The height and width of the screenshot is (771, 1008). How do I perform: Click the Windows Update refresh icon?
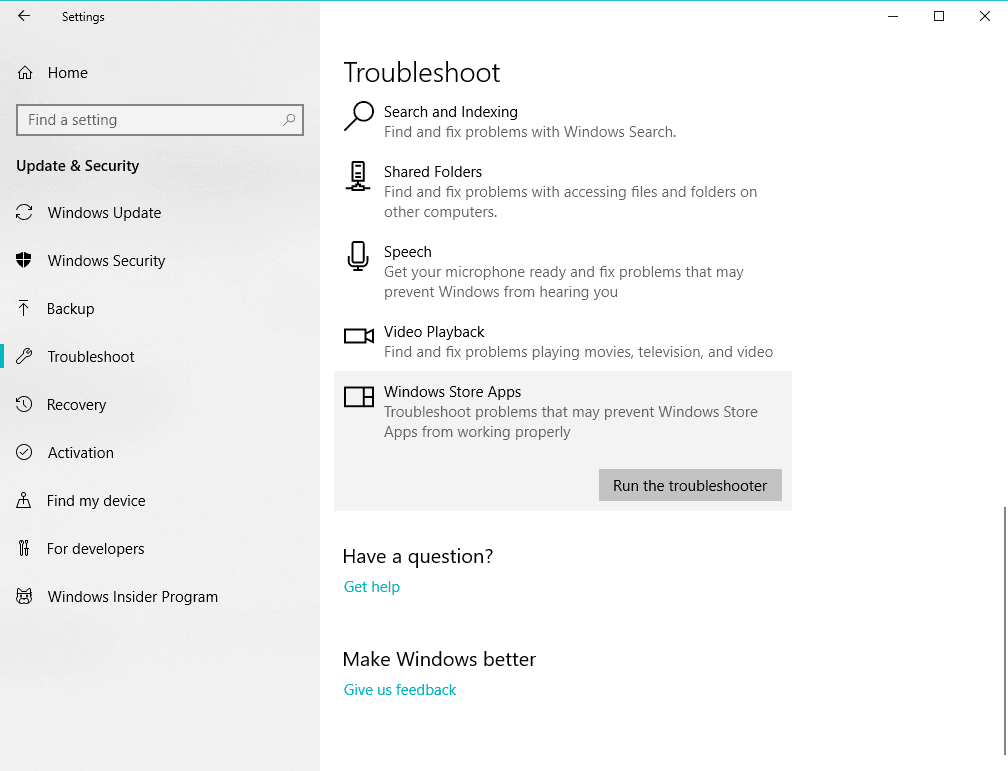24,212
